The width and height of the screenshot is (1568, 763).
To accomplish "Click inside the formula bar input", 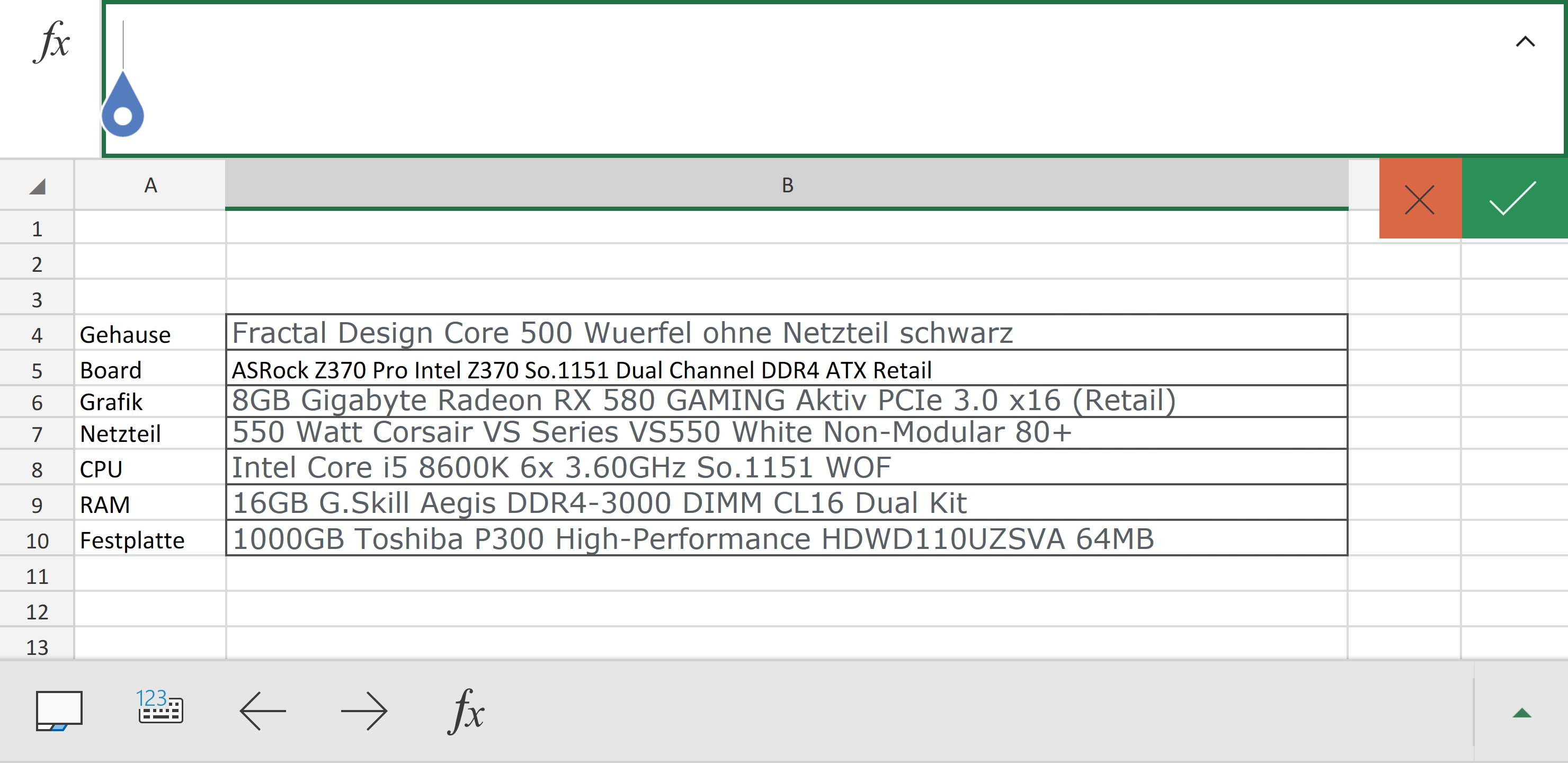I will pyautogui.click(x=791, y=79).
